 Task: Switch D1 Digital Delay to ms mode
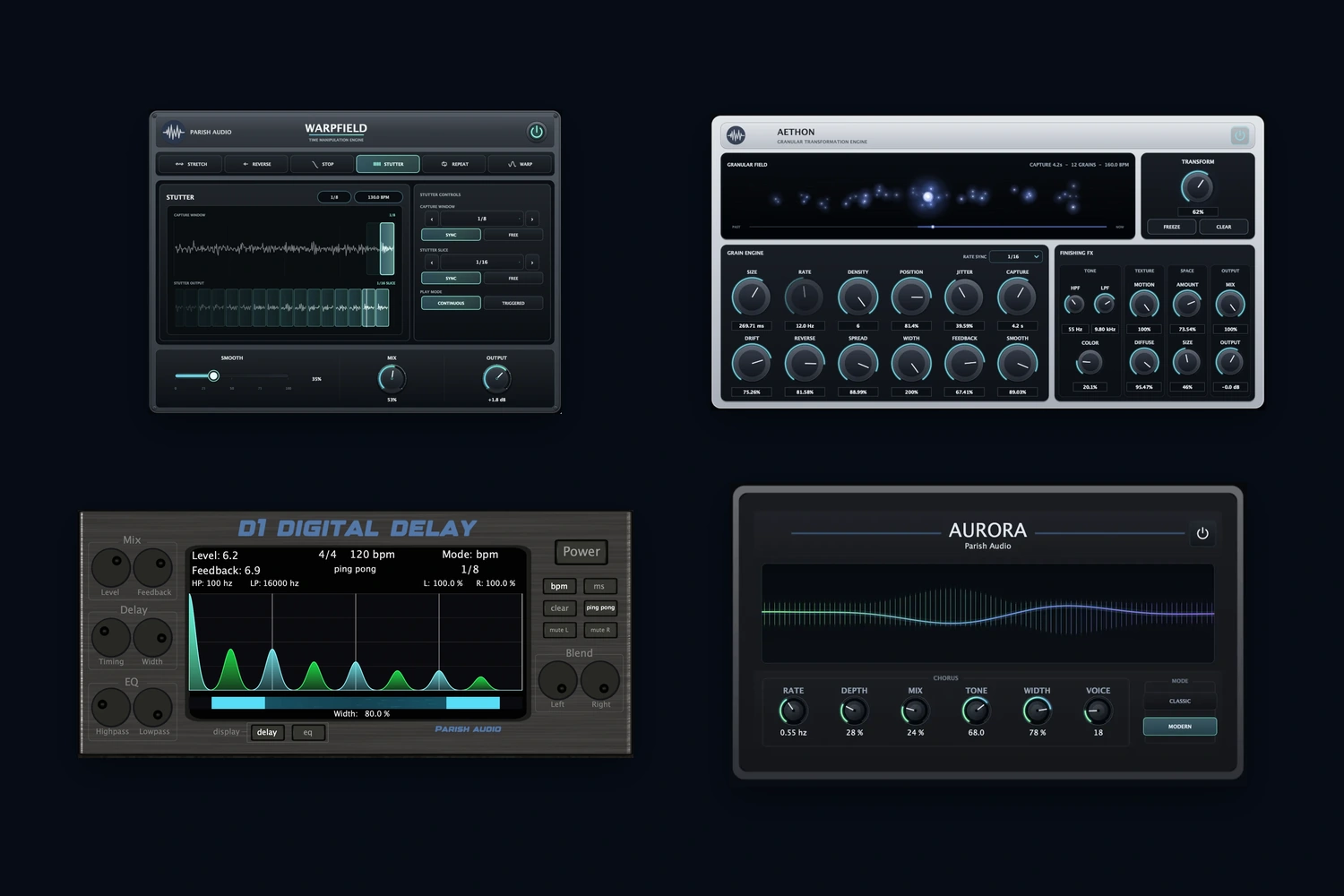pyautogui.click(x=599, y=586)
